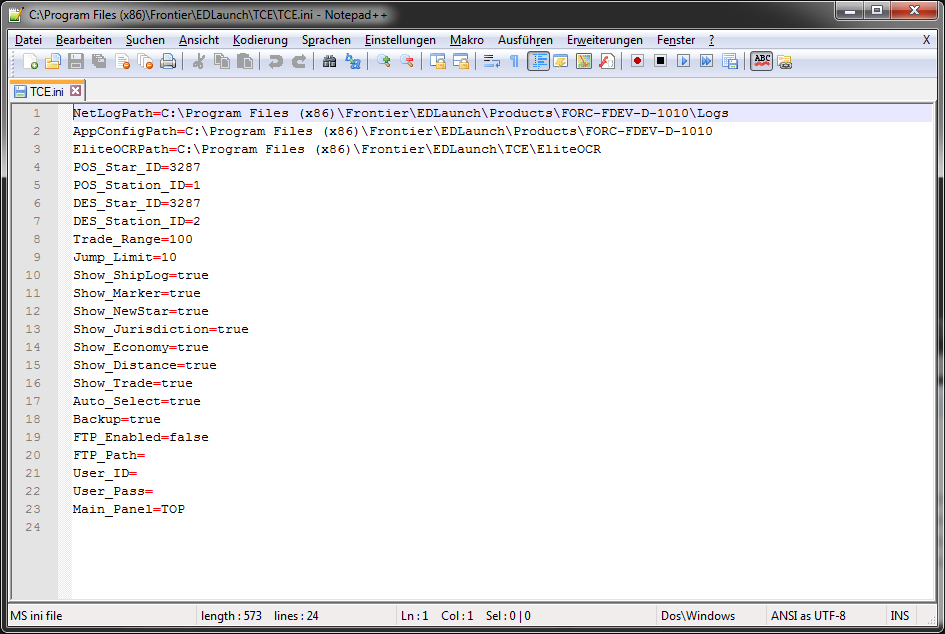The image size is (945, 634).
Task: Click the FTP_Enabled=false line
Action: tap(140, 437)
